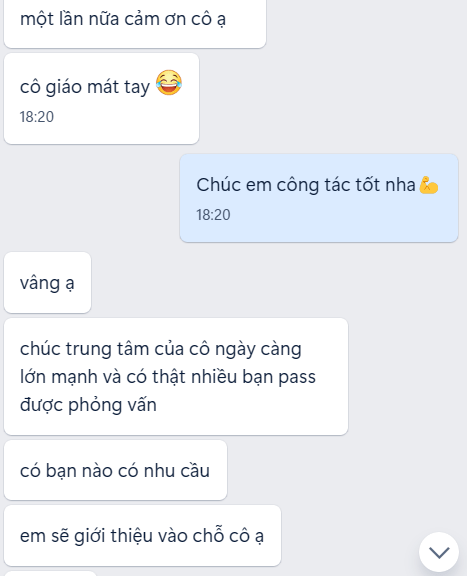Click the laughing emoji in 'cô giáo mát tay'
The width and height of the screenshot is (467, 576).
point(169,83)
